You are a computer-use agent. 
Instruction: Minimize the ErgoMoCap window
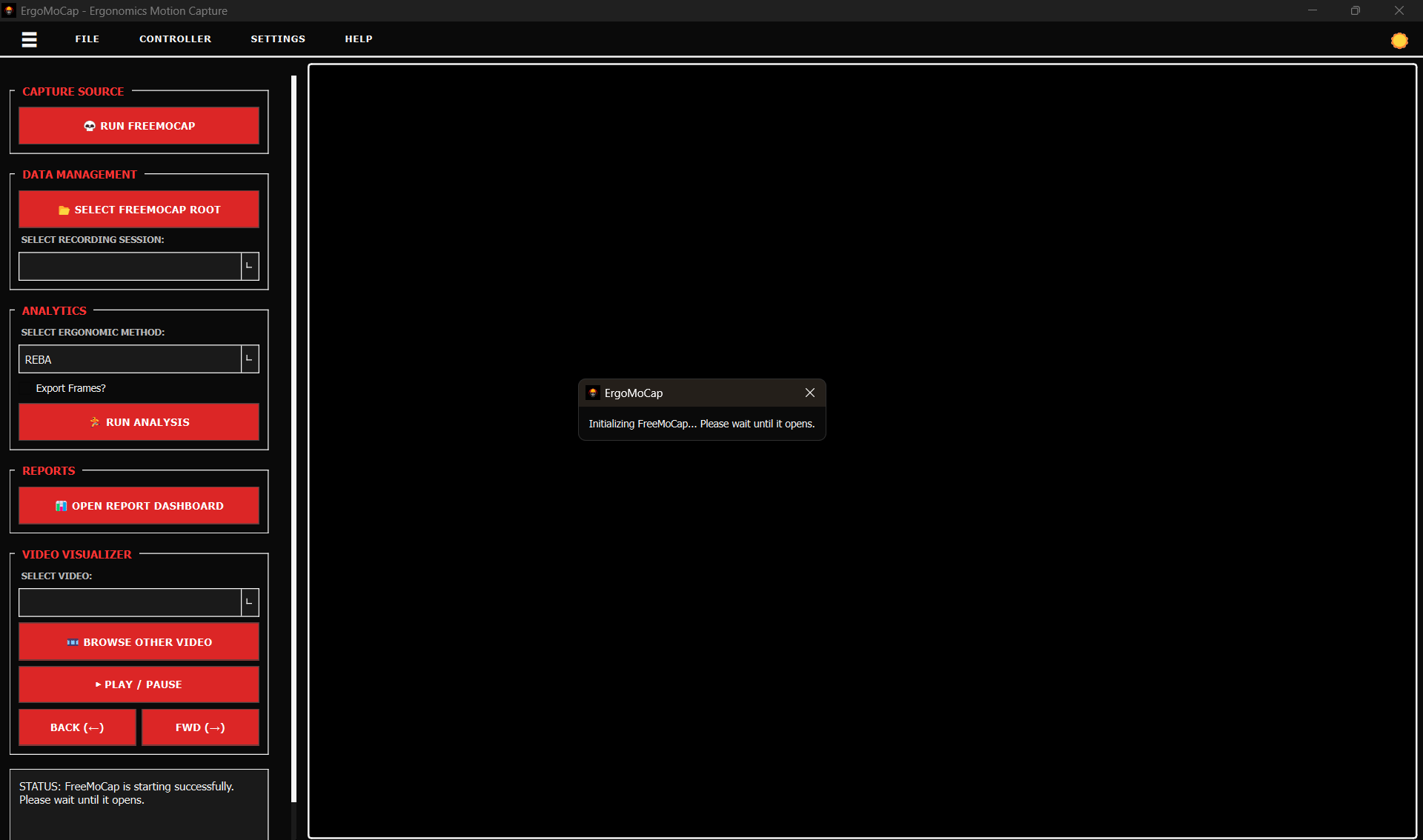pos(1313,10)
